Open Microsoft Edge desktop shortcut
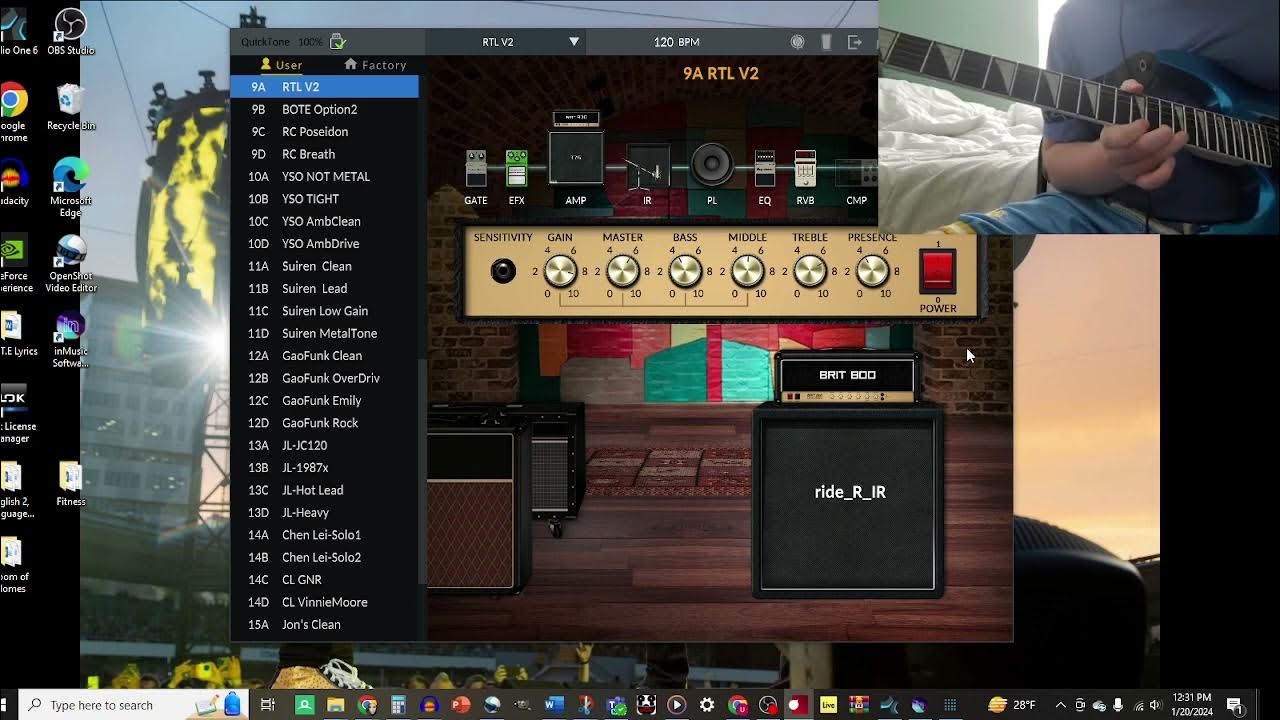Screen dimensions: 1280x720 (x=70, y=187)
